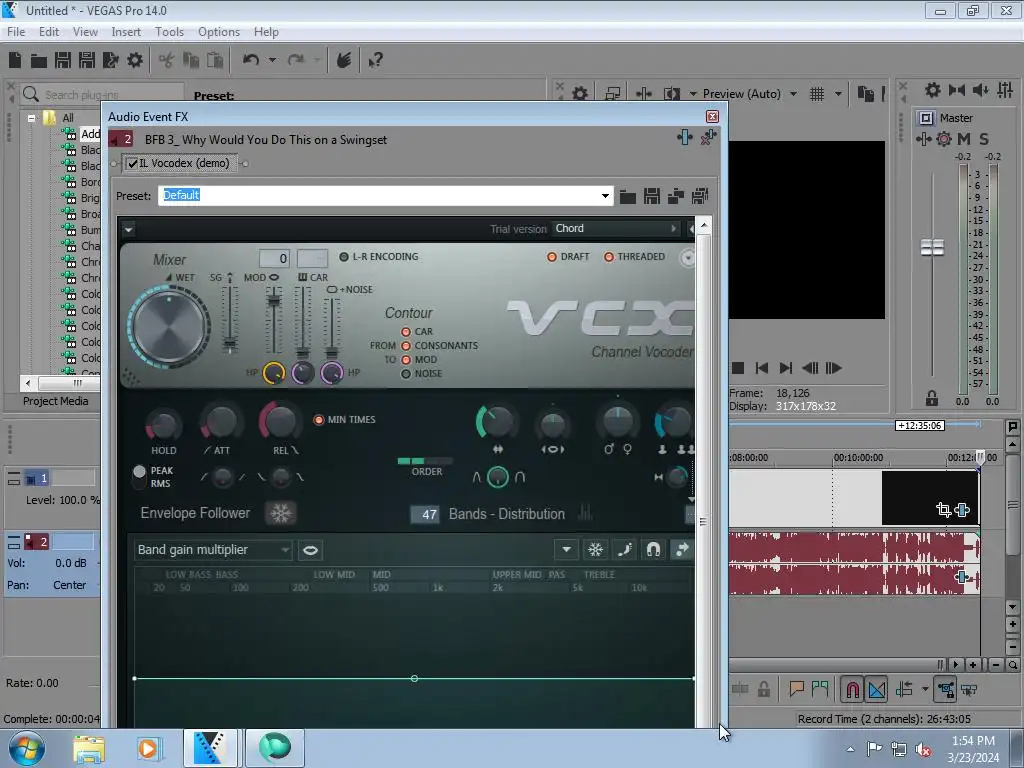Toggle Contour NOISE option
Viewport: 1024px width, 768px height.
[406, 374]
